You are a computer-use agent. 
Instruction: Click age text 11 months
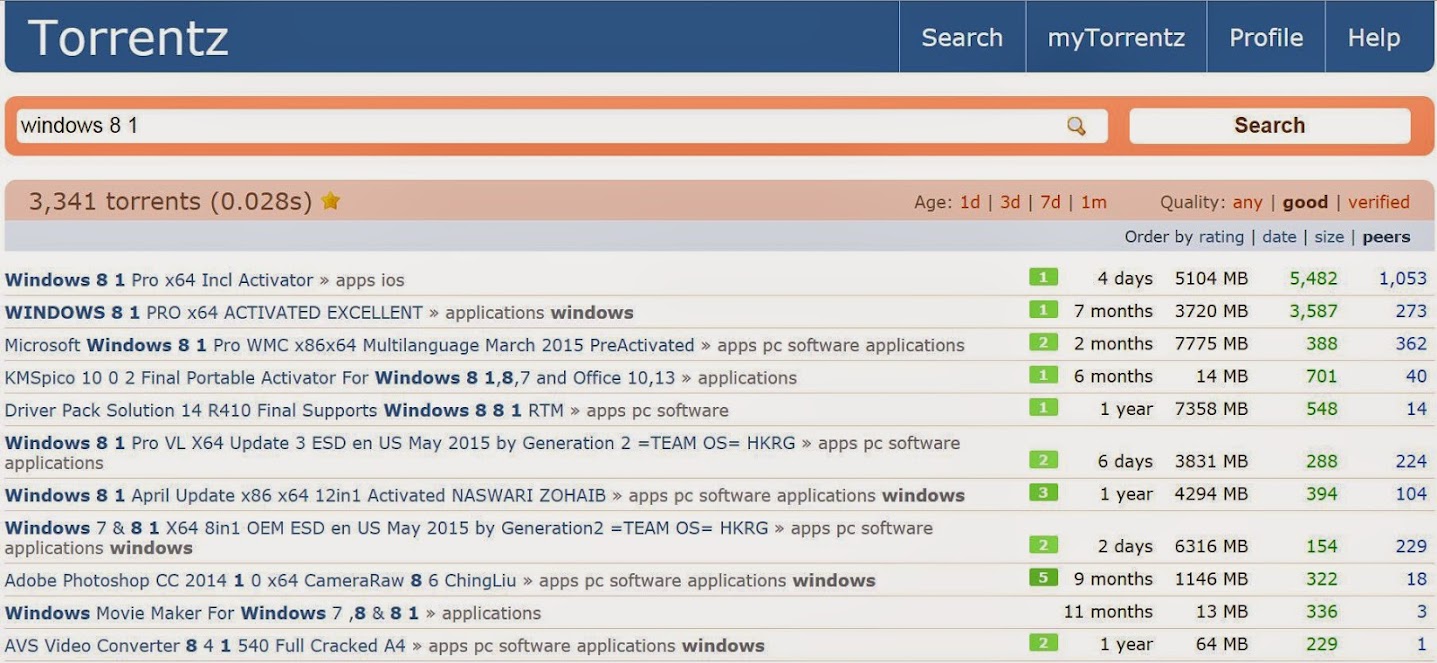pyautogui.click(x=1108, y=611)
